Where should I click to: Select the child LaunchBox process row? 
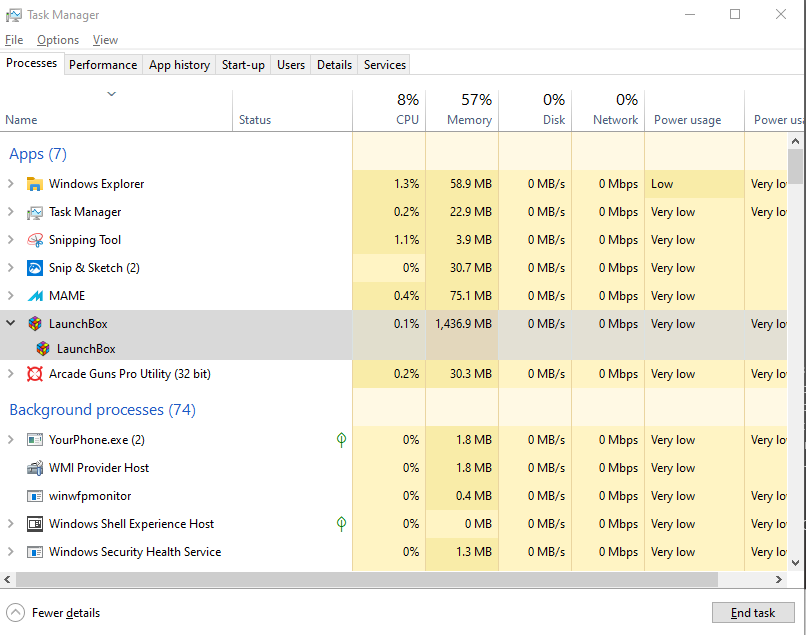tap(393, 349)
